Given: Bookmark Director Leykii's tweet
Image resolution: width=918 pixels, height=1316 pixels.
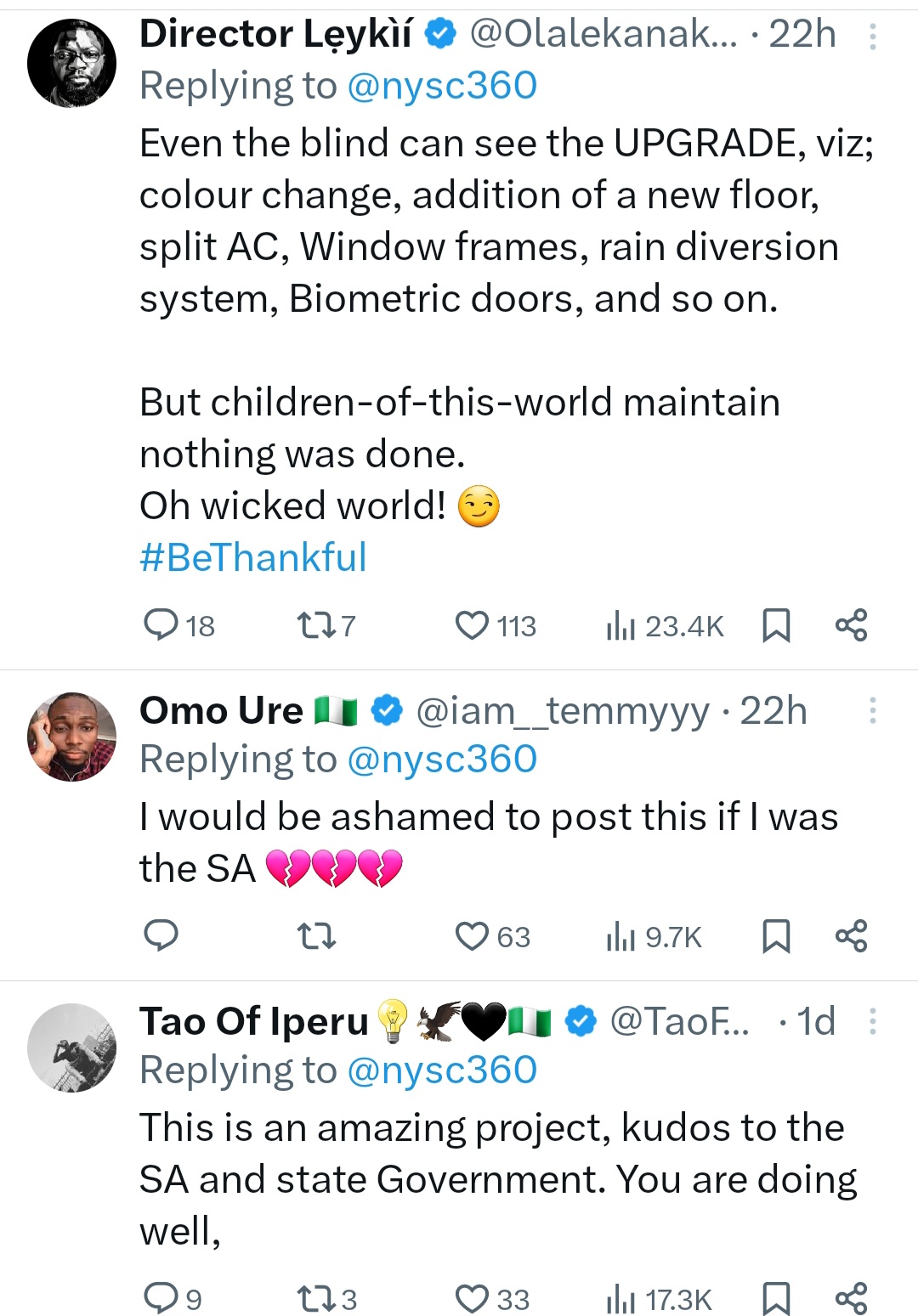Looking at the screenshot, I should 776,625.
